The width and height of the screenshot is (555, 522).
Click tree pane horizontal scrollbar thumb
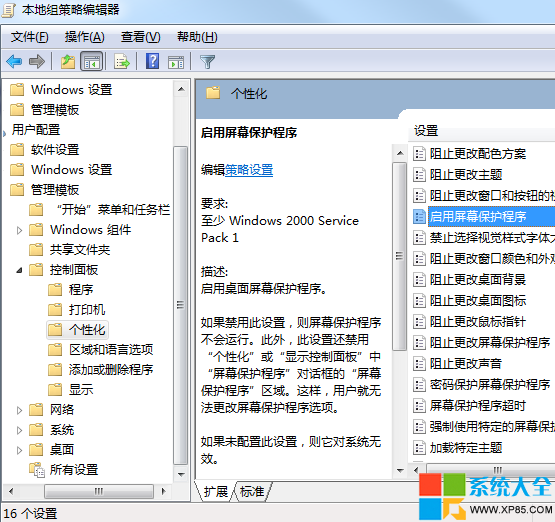99,491
